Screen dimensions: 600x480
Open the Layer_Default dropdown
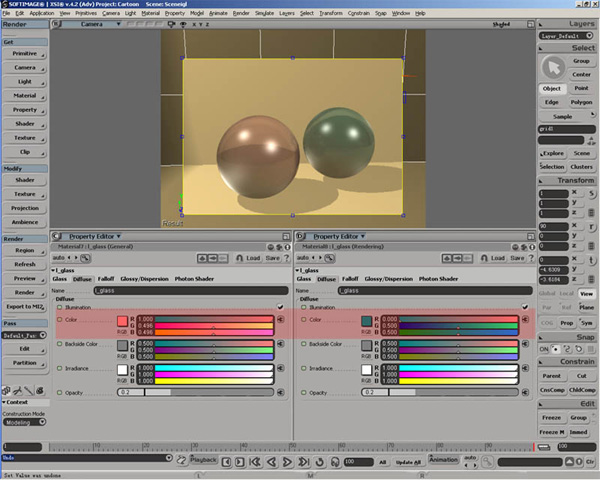(566, 36)
